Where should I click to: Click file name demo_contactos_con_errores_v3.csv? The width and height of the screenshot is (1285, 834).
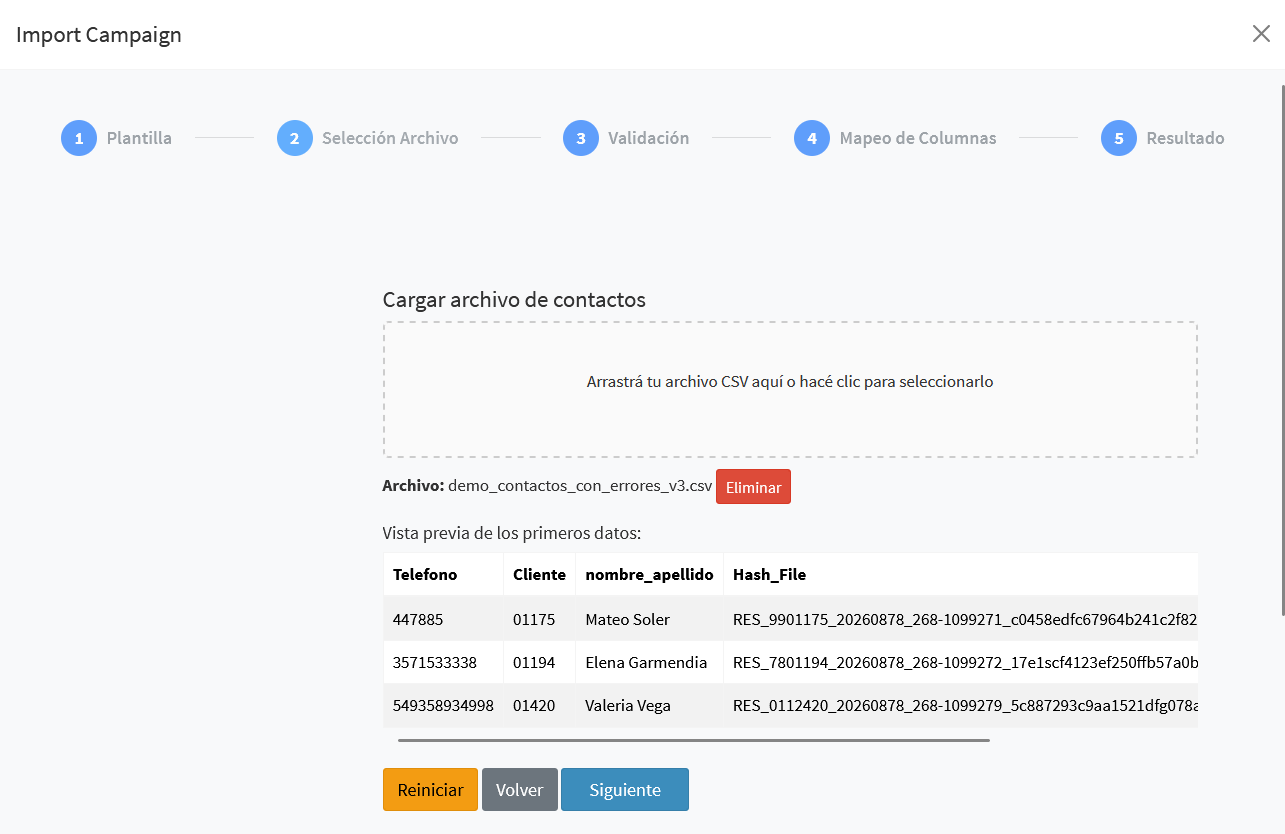coord(580,487)
